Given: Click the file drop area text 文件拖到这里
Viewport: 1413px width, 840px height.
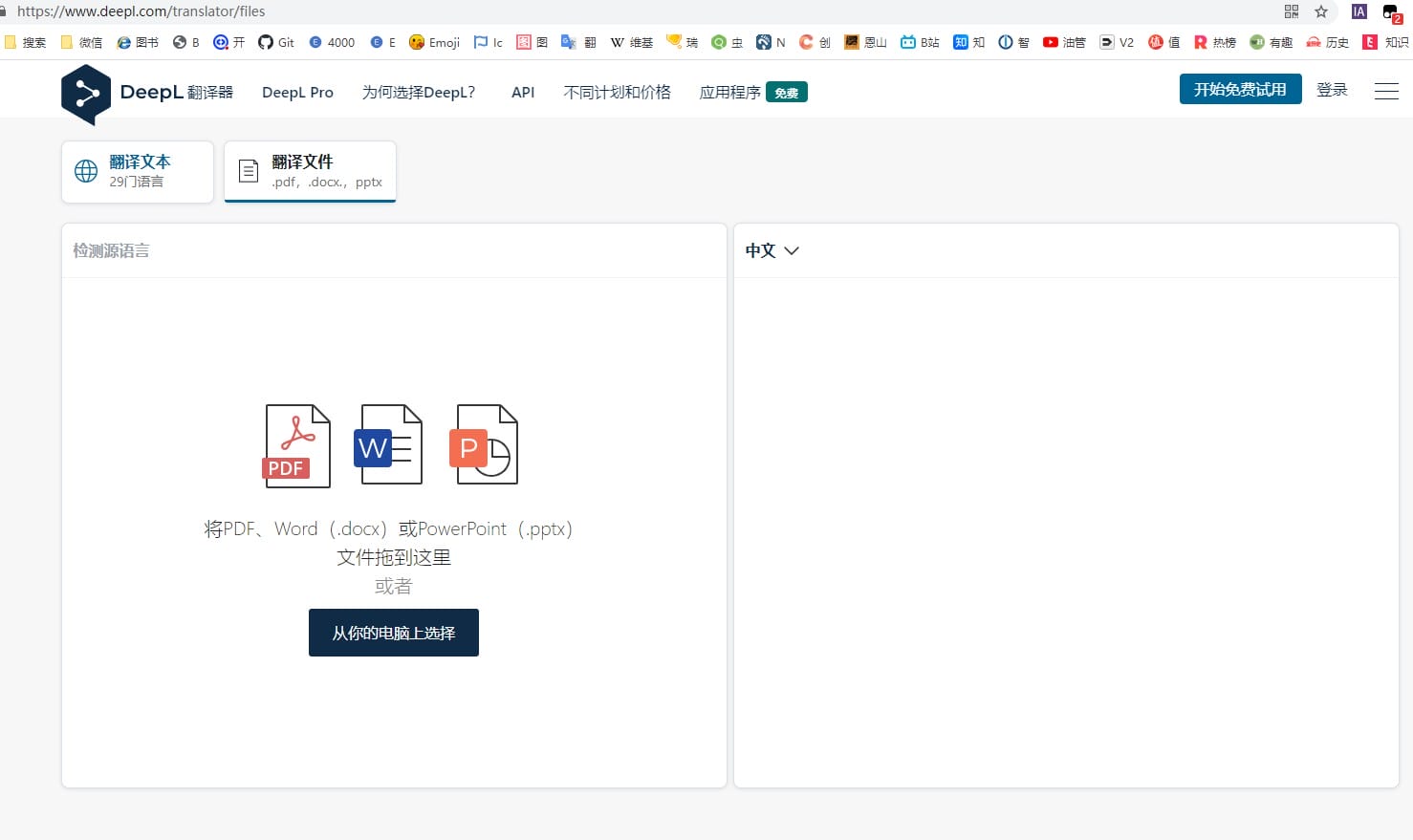Looking at the screenshot, I should (394, 557).
